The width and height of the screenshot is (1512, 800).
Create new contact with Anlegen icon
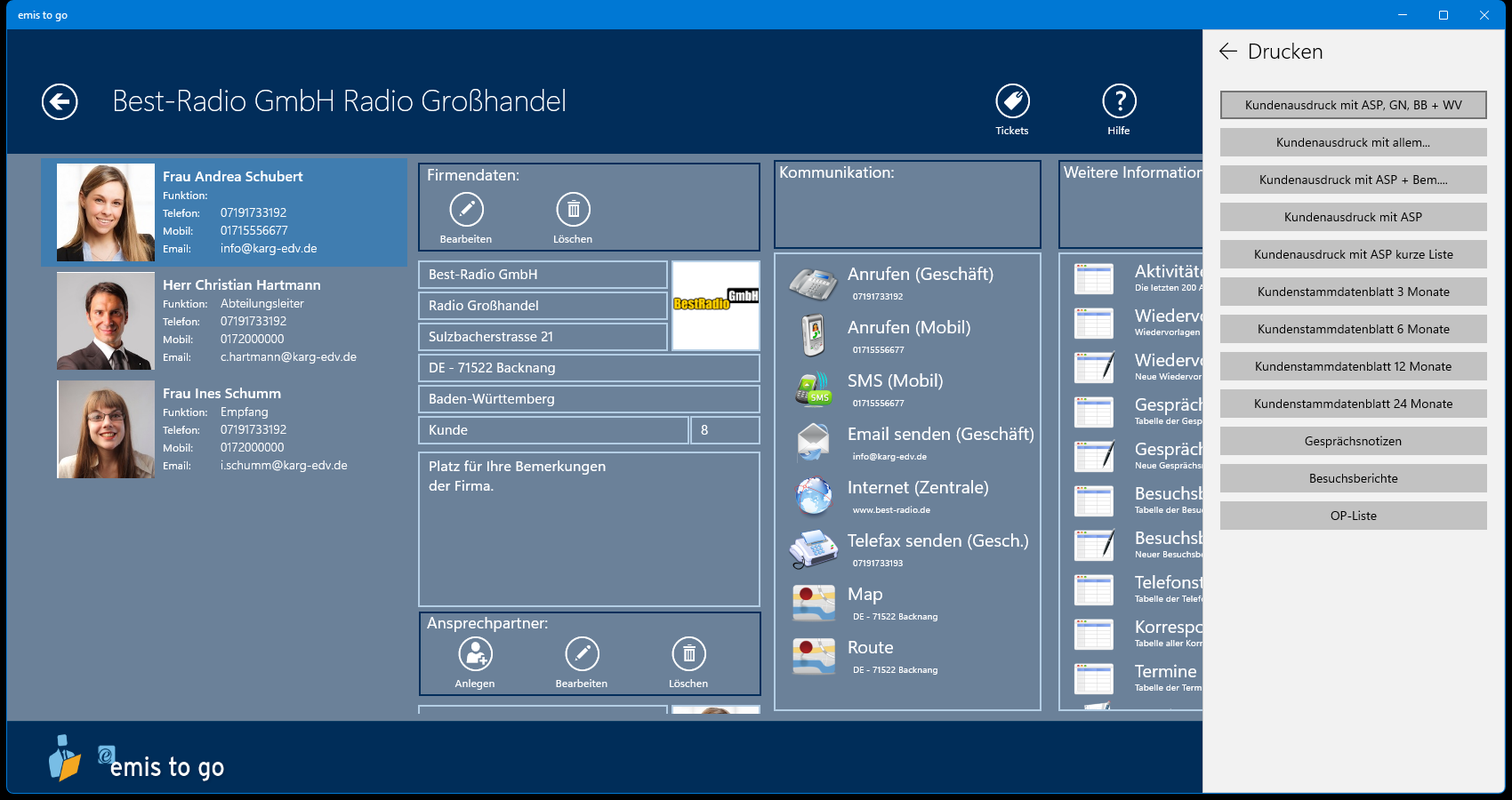coord(475,654)
